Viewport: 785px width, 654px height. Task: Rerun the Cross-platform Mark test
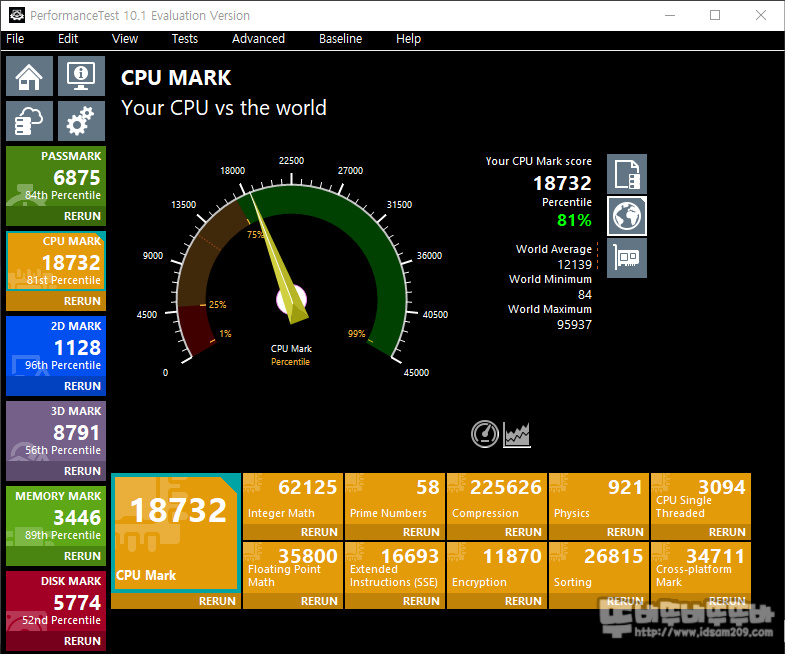727,601
